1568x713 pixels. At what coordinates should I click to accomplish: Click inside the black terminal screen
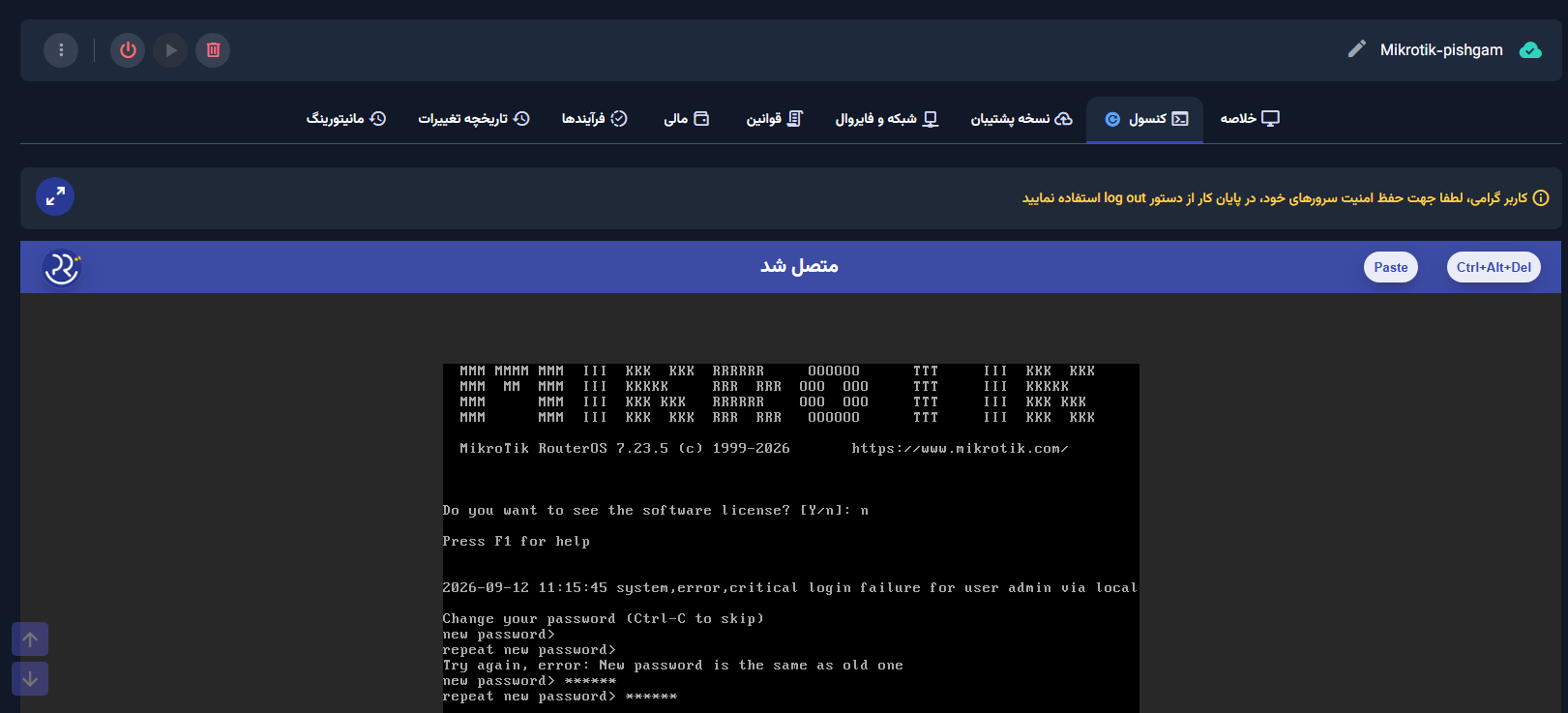pyautogui.click(x=790, y=538)
